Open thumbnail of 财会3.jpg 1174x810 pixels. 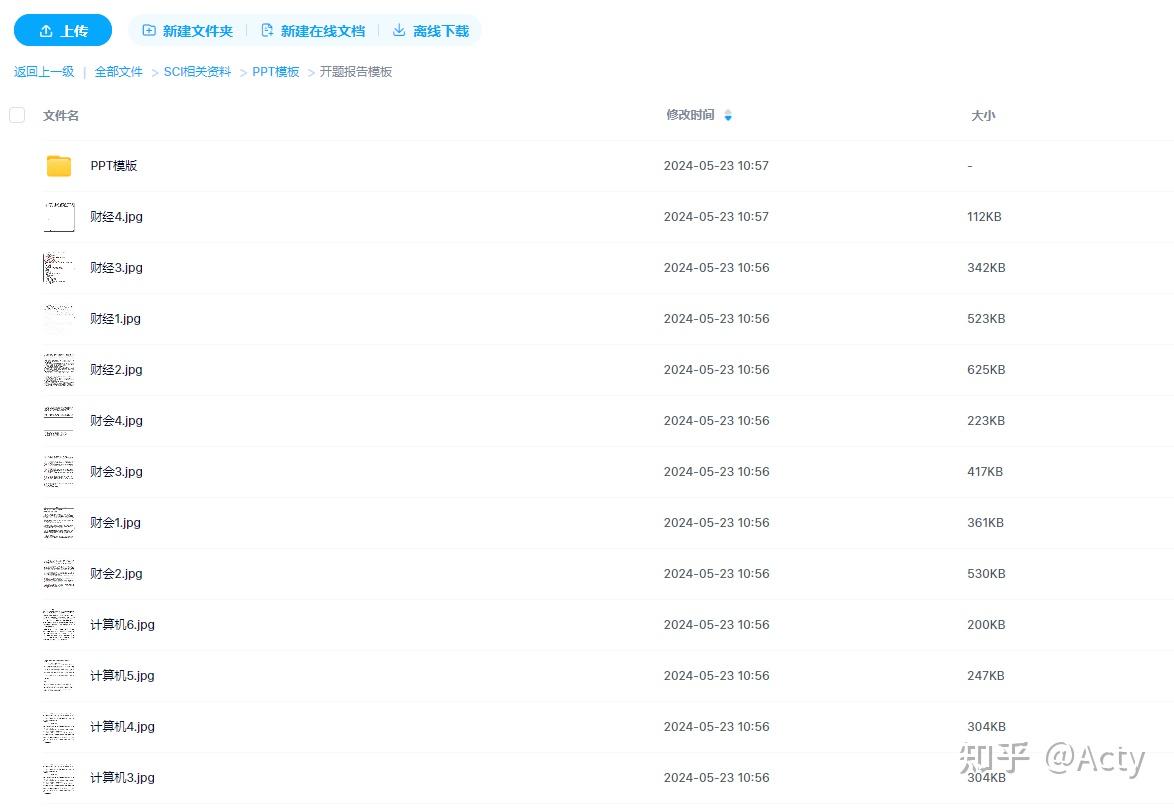click(59, 472)
